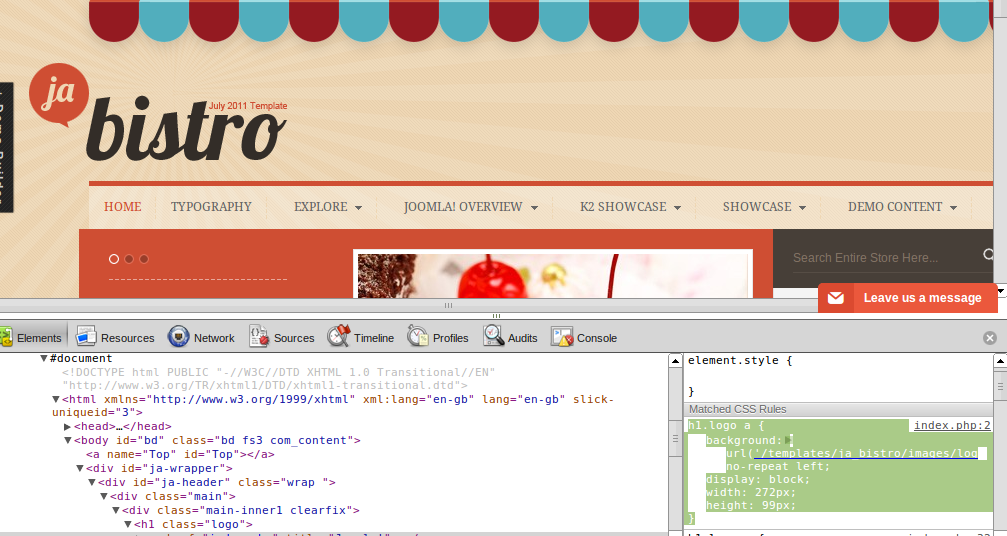Expand the collapsed head element node
The height and width of the screenshot is (536, 1007).
tap(67, 426)
